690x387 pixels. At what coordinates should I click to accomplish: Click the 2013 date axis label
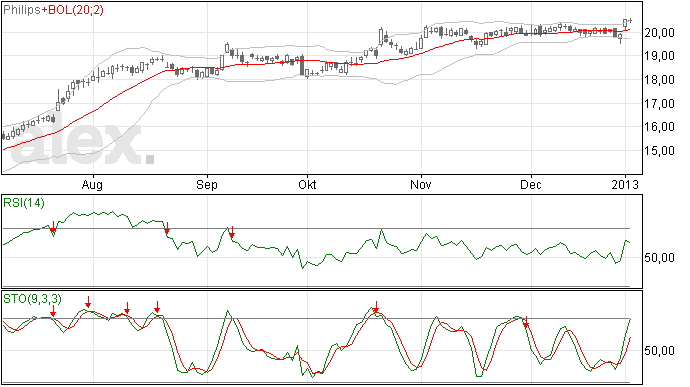[x=625, y=184]
